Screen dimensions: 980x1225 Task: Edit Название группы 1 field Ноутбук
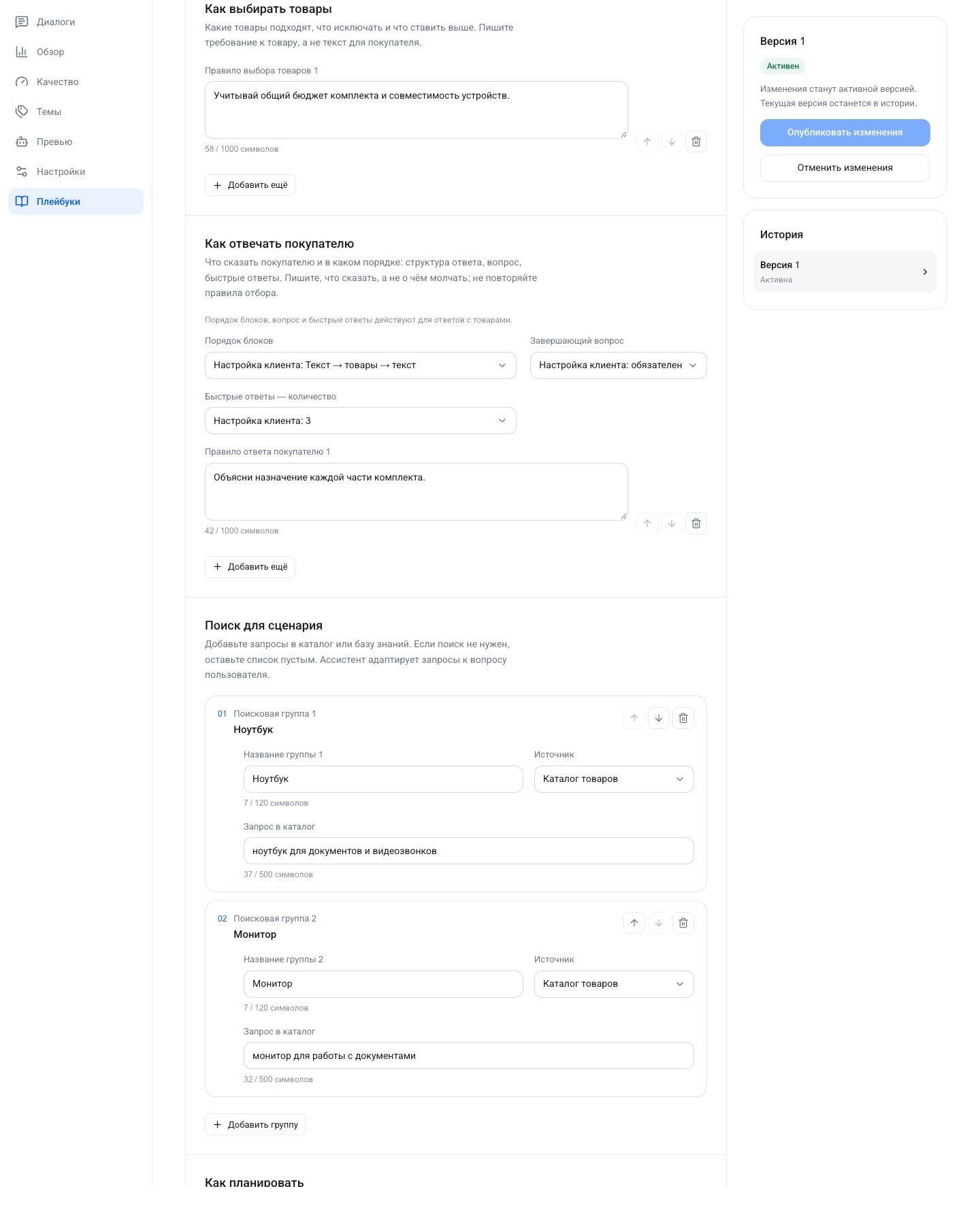pos(383,779)
